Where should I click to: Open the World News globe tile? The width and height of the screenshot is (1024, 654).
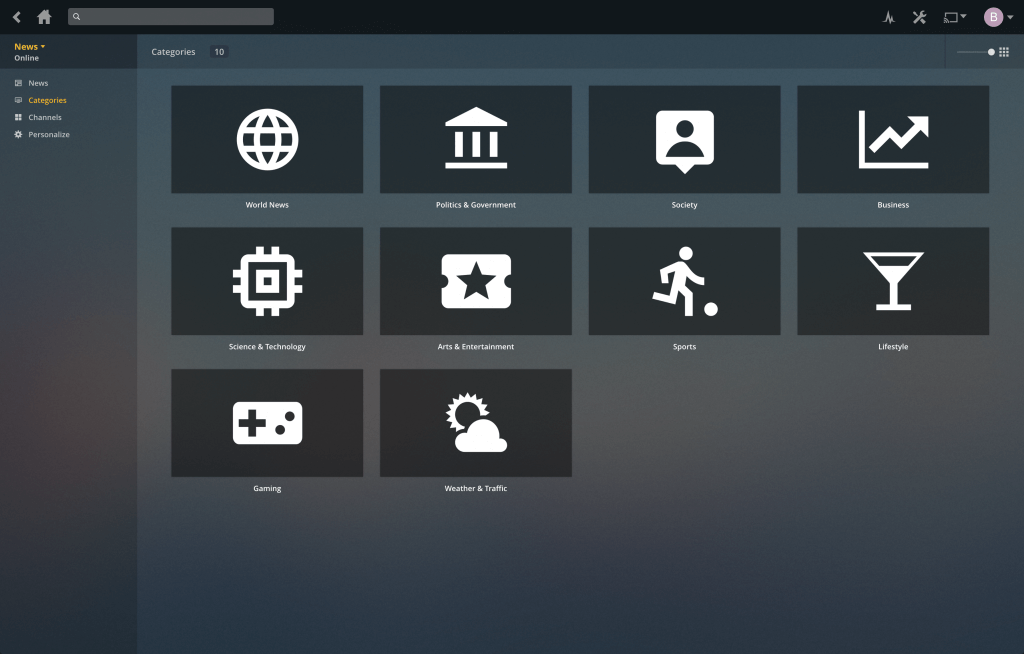267,139
